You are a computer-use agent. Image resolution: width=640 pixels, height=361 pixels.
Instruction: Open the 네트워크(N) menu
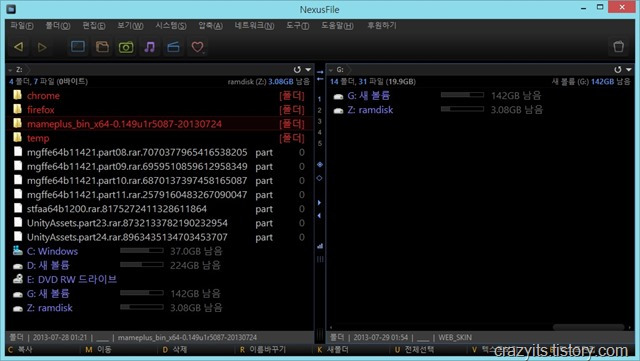click(x=254, y=26)
